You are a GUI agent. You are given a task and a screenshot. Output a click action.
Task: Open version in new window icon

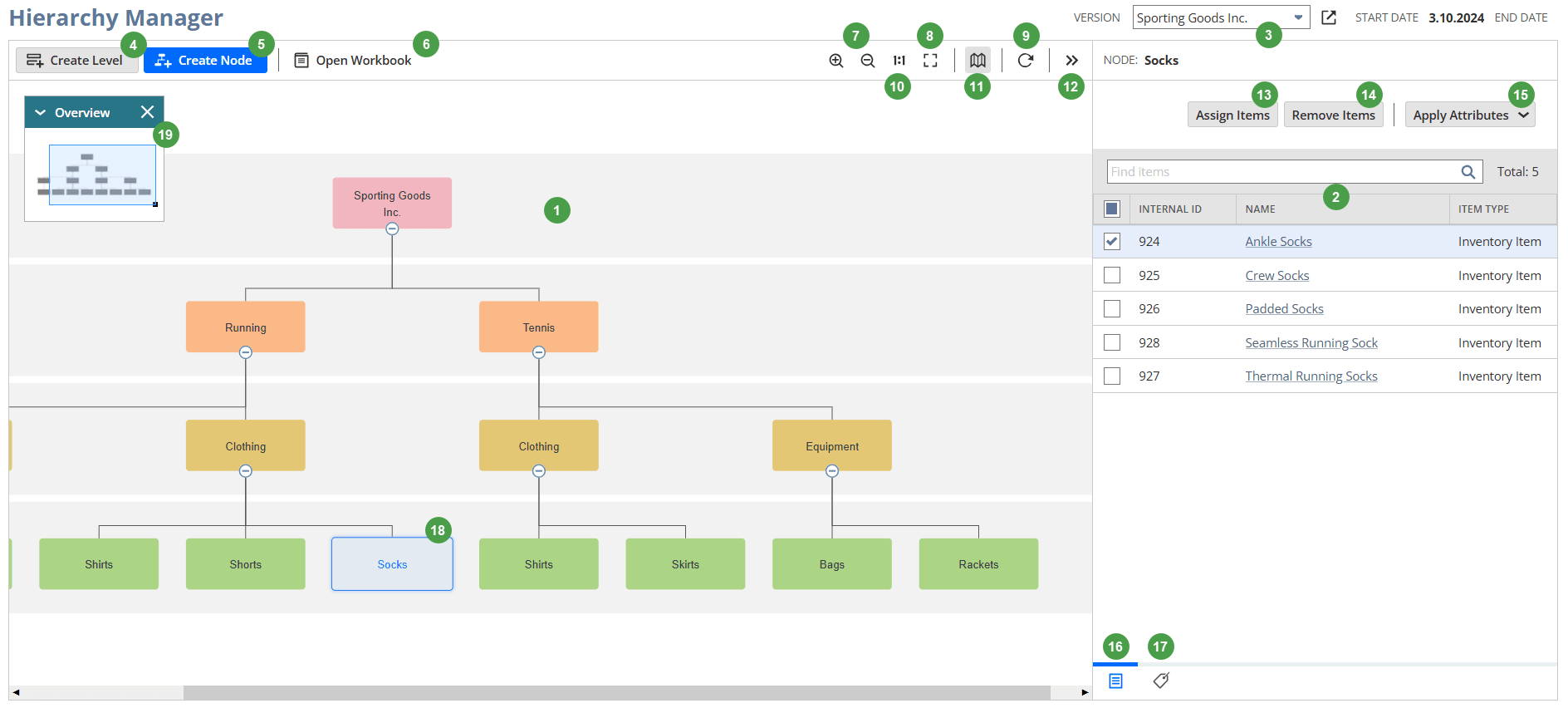coord(1329,17)
